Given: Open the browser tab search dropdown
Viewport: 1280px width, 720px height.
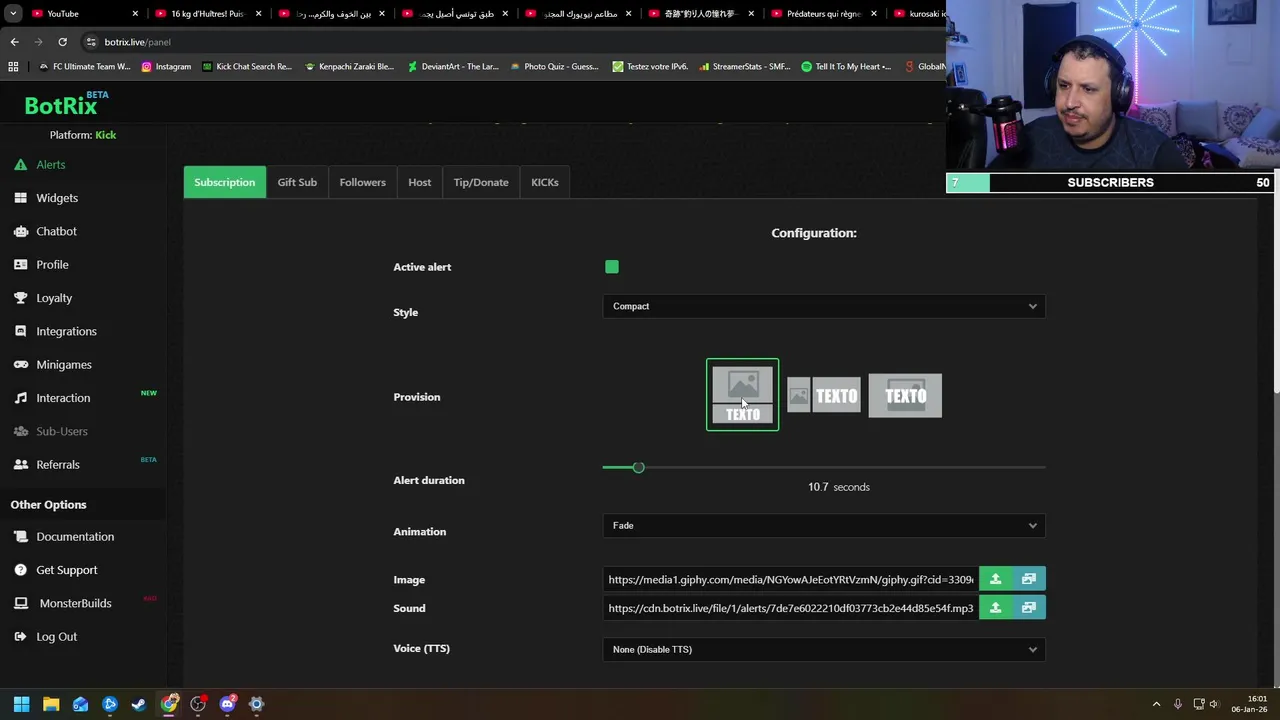Looking at the screenshot, I should point(13,14).
